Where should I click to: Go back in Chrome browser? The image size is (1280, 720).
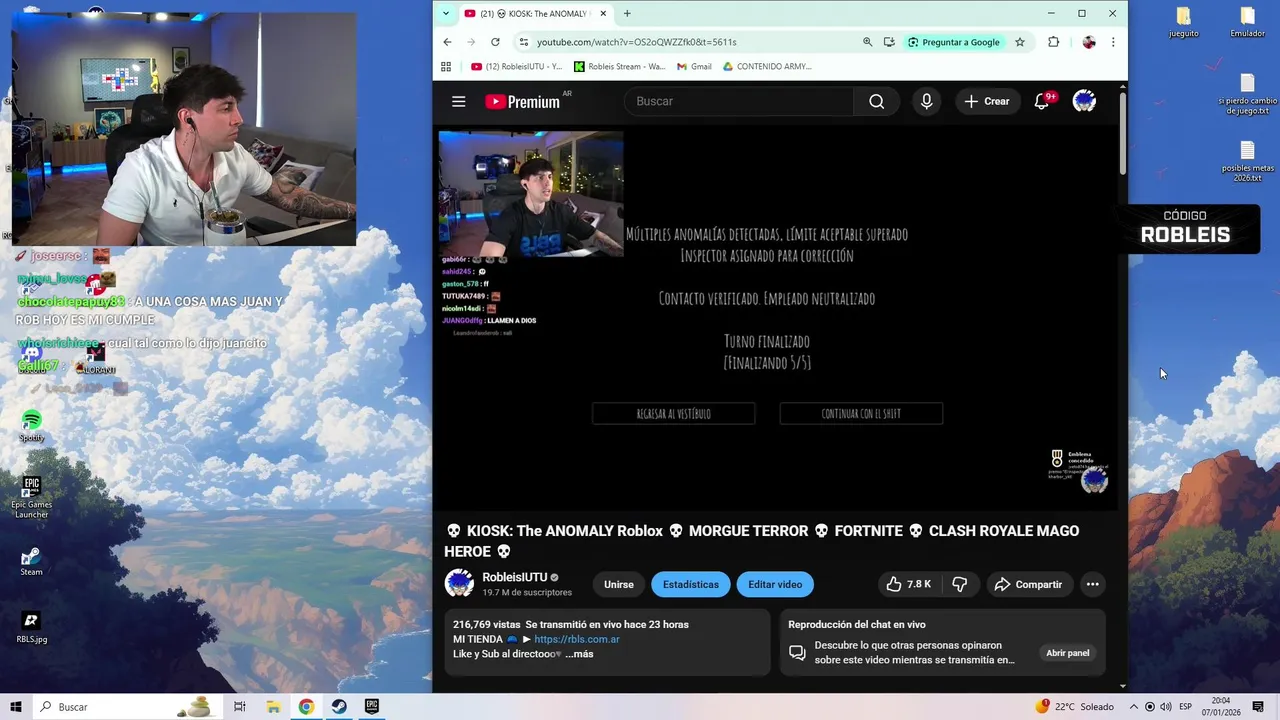(x=447, y=42)
